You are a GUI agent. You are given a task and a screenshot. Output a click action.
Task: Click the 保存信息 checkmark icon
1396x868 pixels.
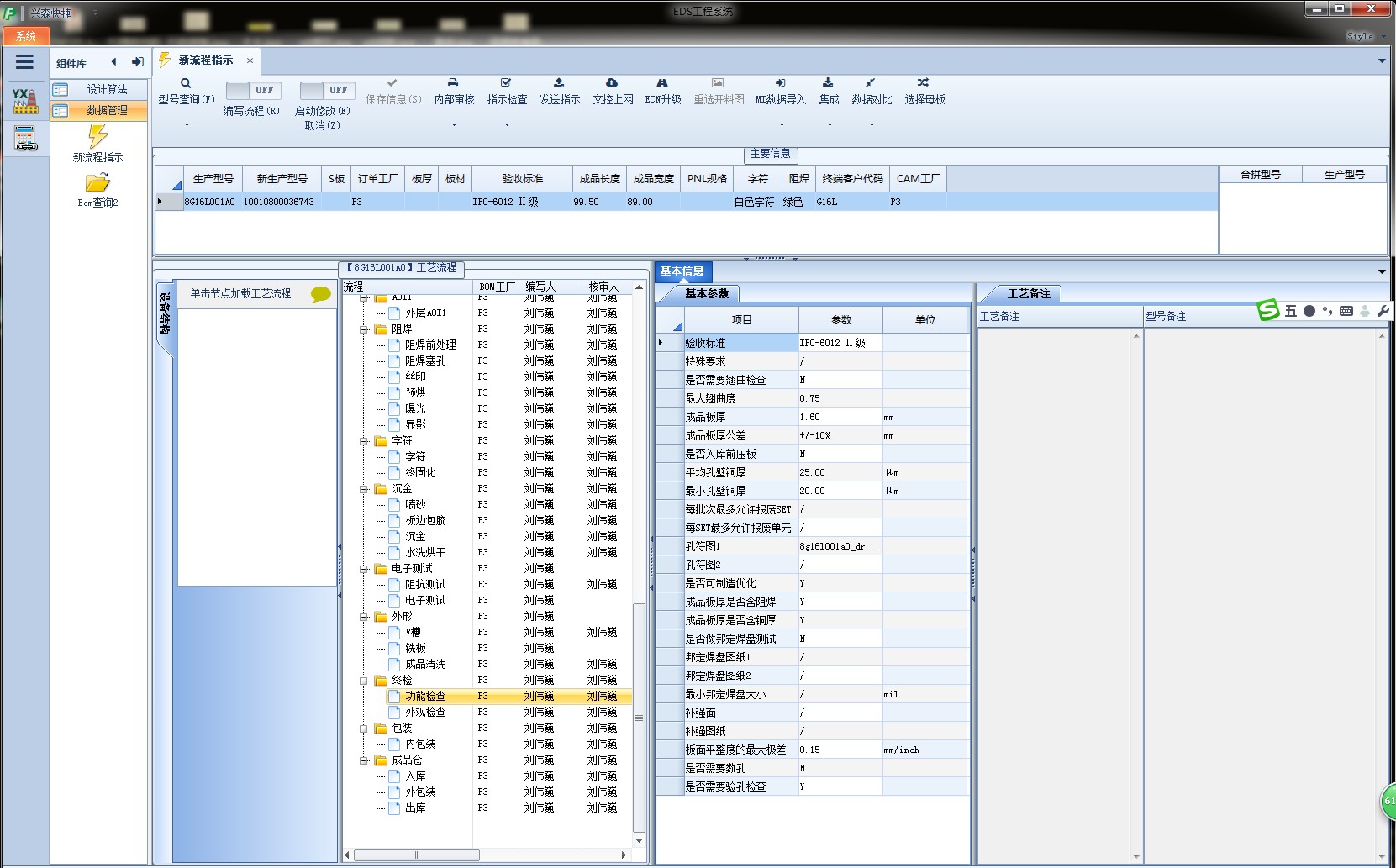pos(392,83)
